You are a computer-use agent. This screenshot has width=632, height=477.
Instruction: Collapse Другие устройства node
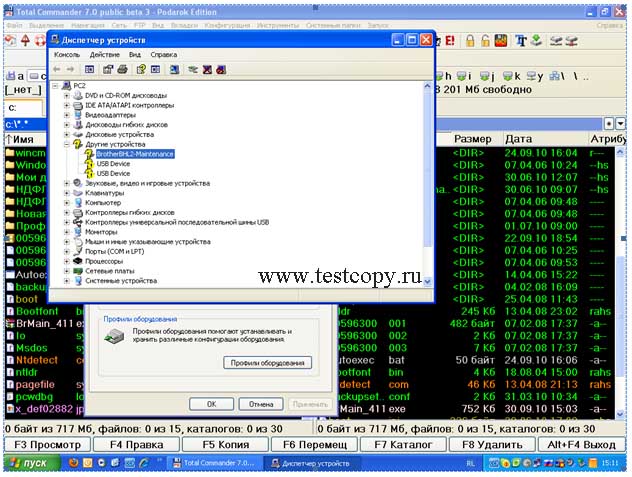point(67,144)
